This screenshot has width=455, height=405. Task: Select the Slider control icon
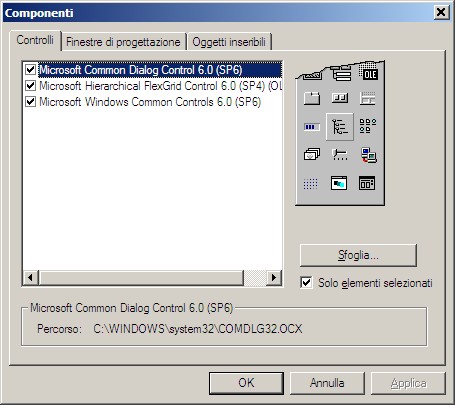coord(340,155)
